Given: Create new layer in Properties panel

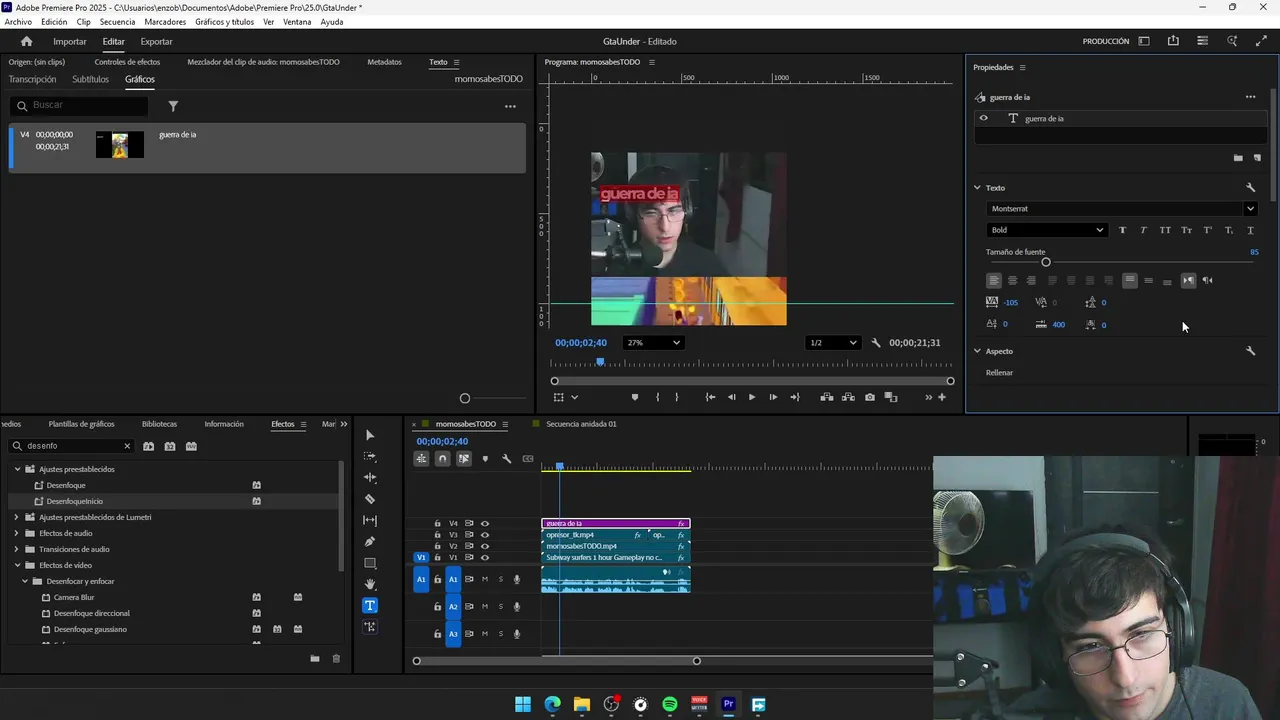Looking at the screenshot, I should (1257, 158).
